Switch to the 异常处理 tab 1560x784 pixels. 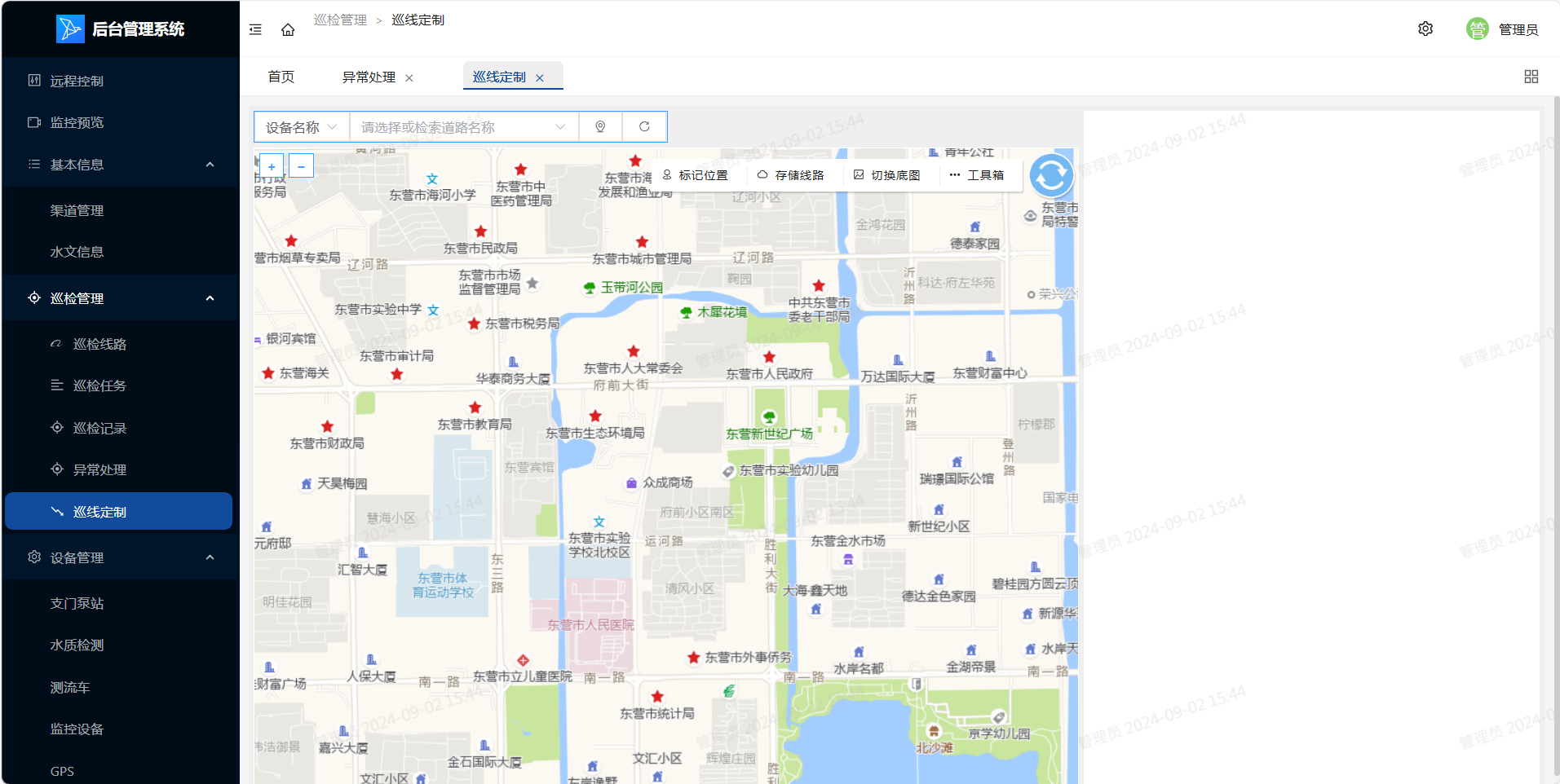(x=369, y=77)
